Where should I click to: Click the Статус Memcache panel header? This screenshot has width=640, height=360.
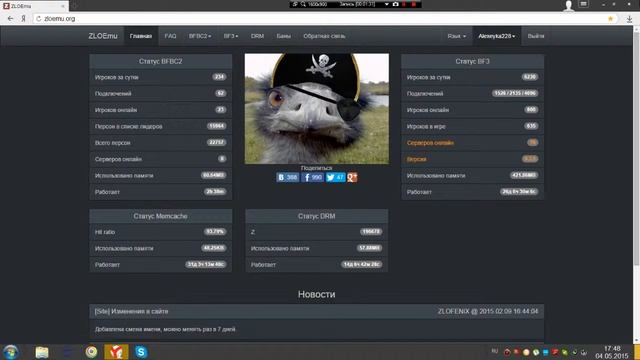tap(160, 216)
